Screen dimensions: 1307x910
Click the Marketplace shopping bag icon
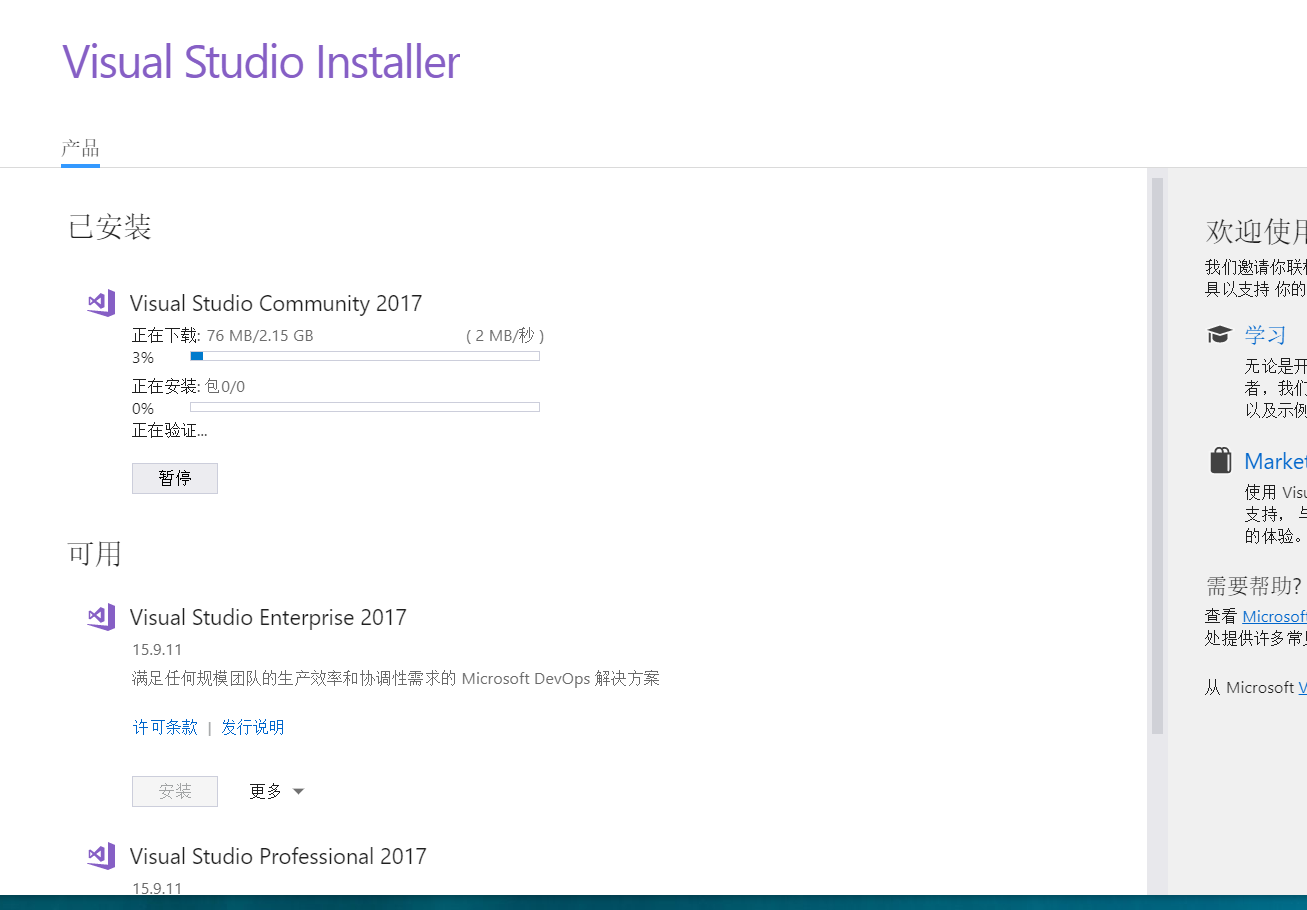pos(1220,460)
